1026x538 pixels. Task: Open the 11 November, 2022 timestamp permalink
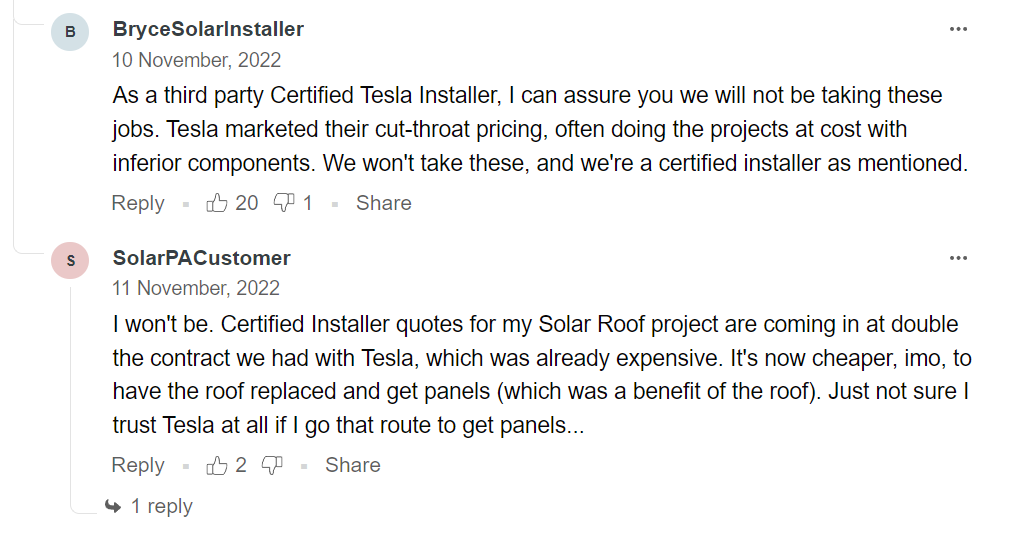pos(196,289)
